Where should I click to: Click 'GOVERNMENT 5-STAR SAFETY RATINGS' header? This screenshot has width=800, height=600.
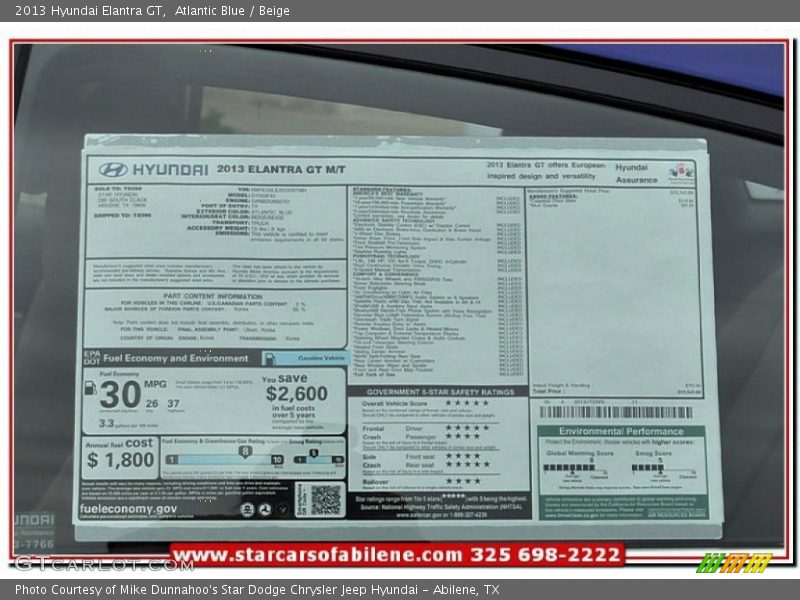[440, 392]
